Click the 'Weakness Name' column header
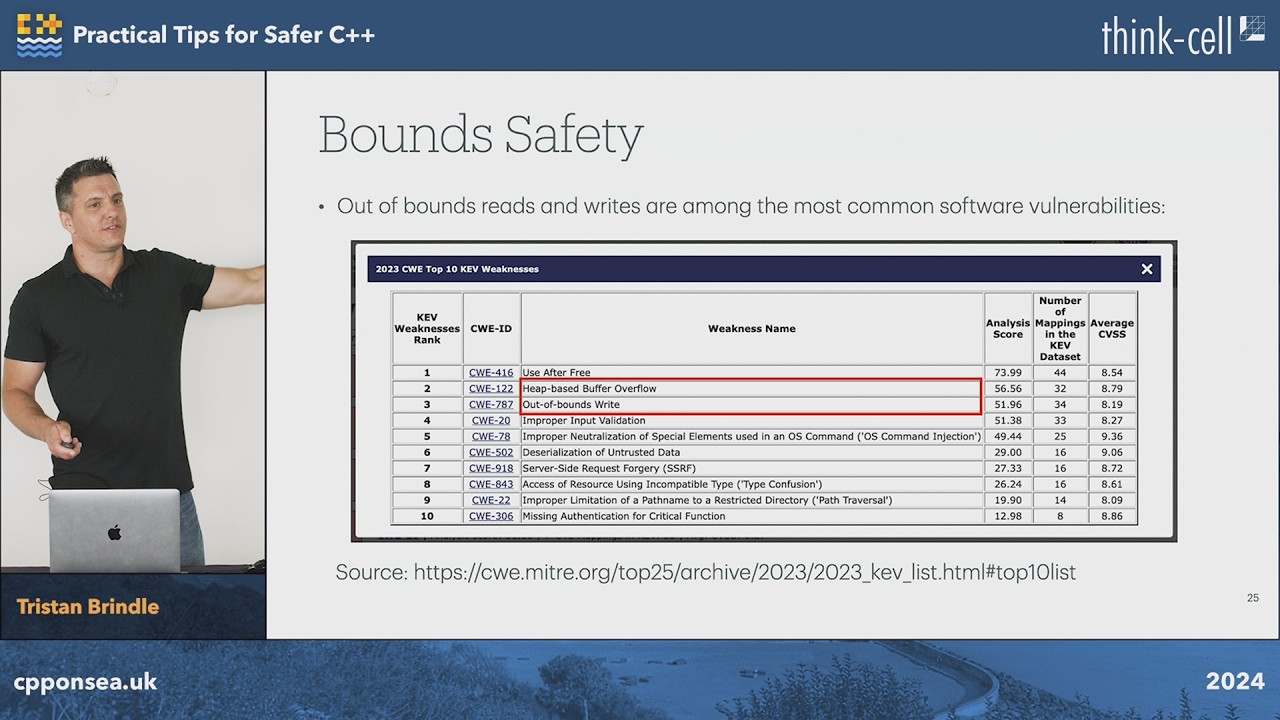This screenshot has height=720, width=1280. pos(752,329)
